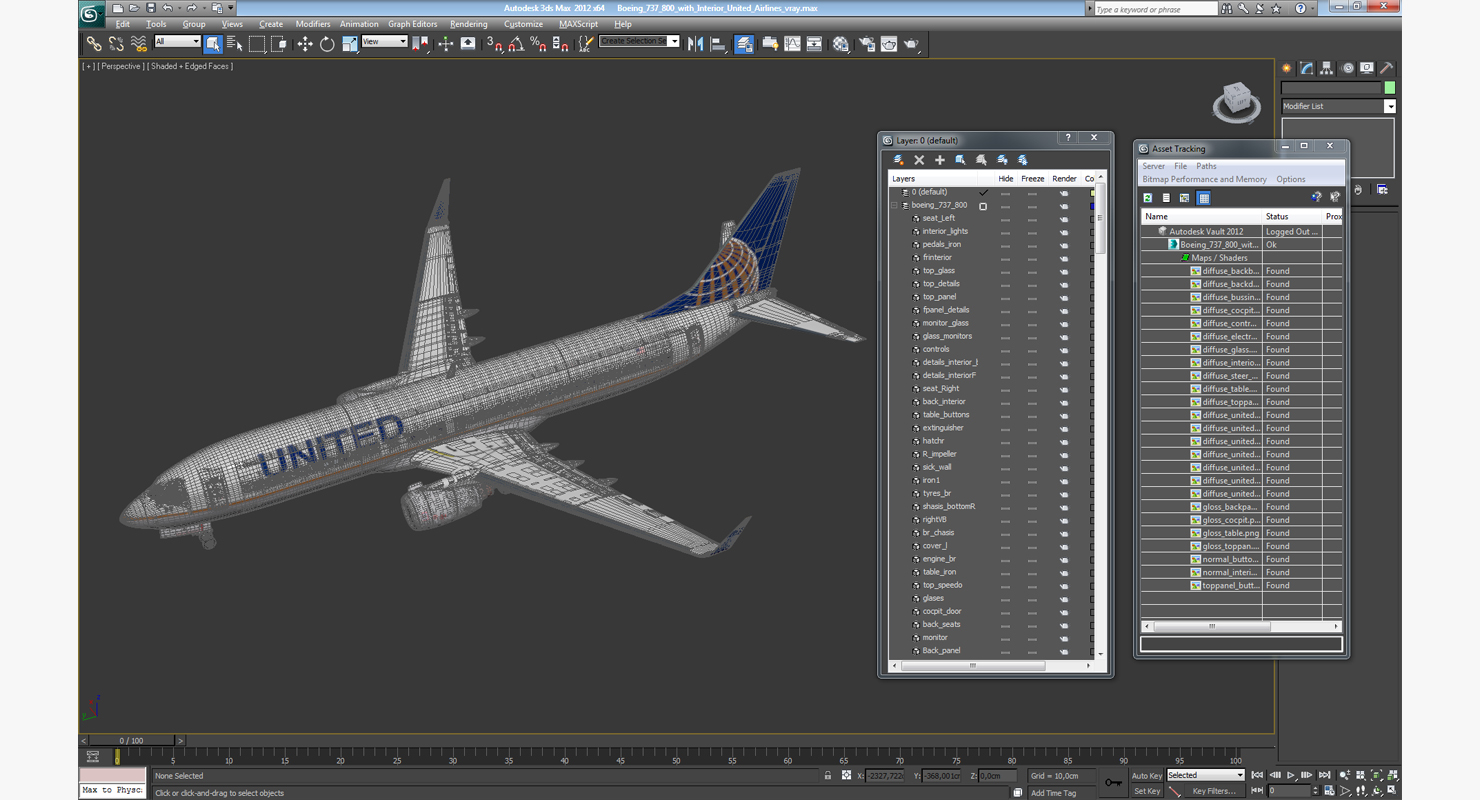Choose the Select and Rotate tool
Image resolution: width=1480 pixels, height=800 pixels.
[x=327, y=43]
